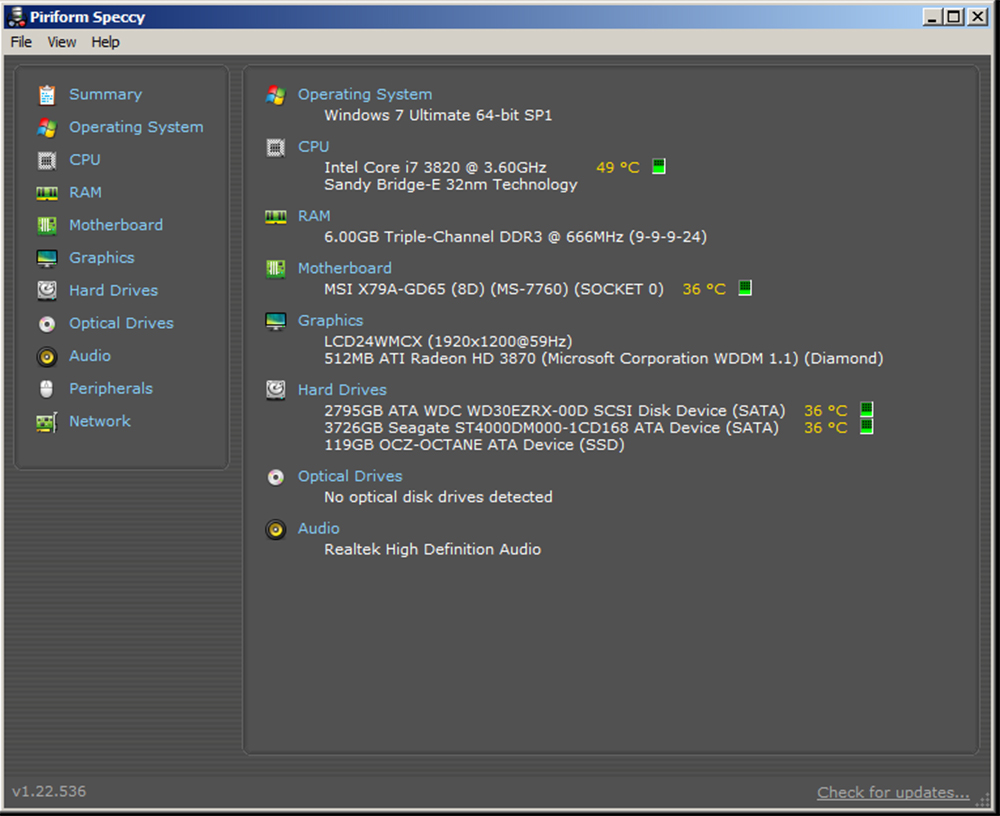The image size is (1000, 816).
Task: Click temperature indicator for Seagate ST4000DM000 drive
Action: (x=867, y=426)
